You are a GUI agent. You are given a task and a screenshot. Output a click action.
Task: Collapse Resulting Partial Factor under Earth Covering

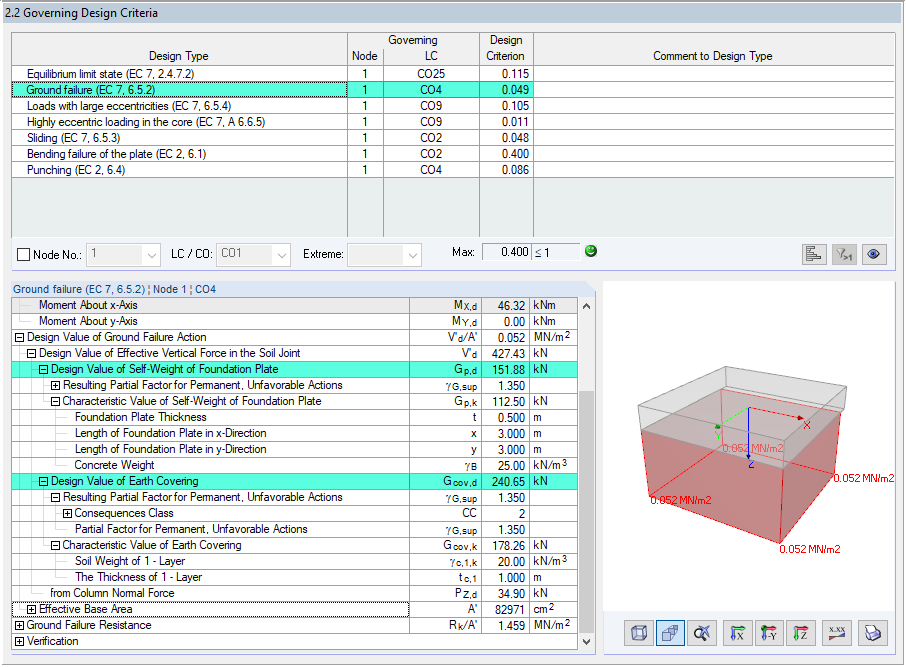coord(55,498)
